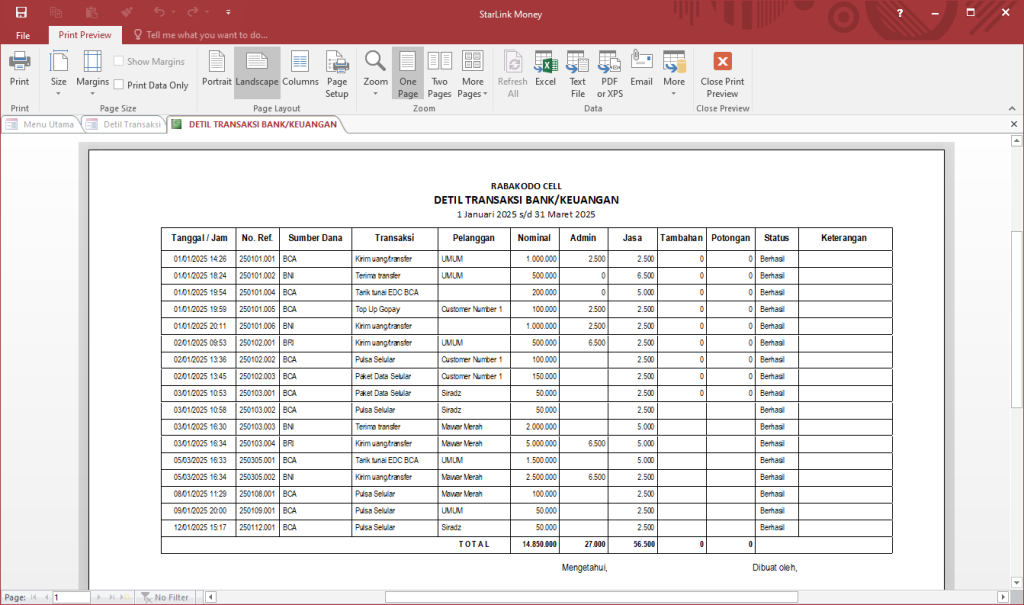
Task: Expand the More export options dropdown
Action: (674, 73)
